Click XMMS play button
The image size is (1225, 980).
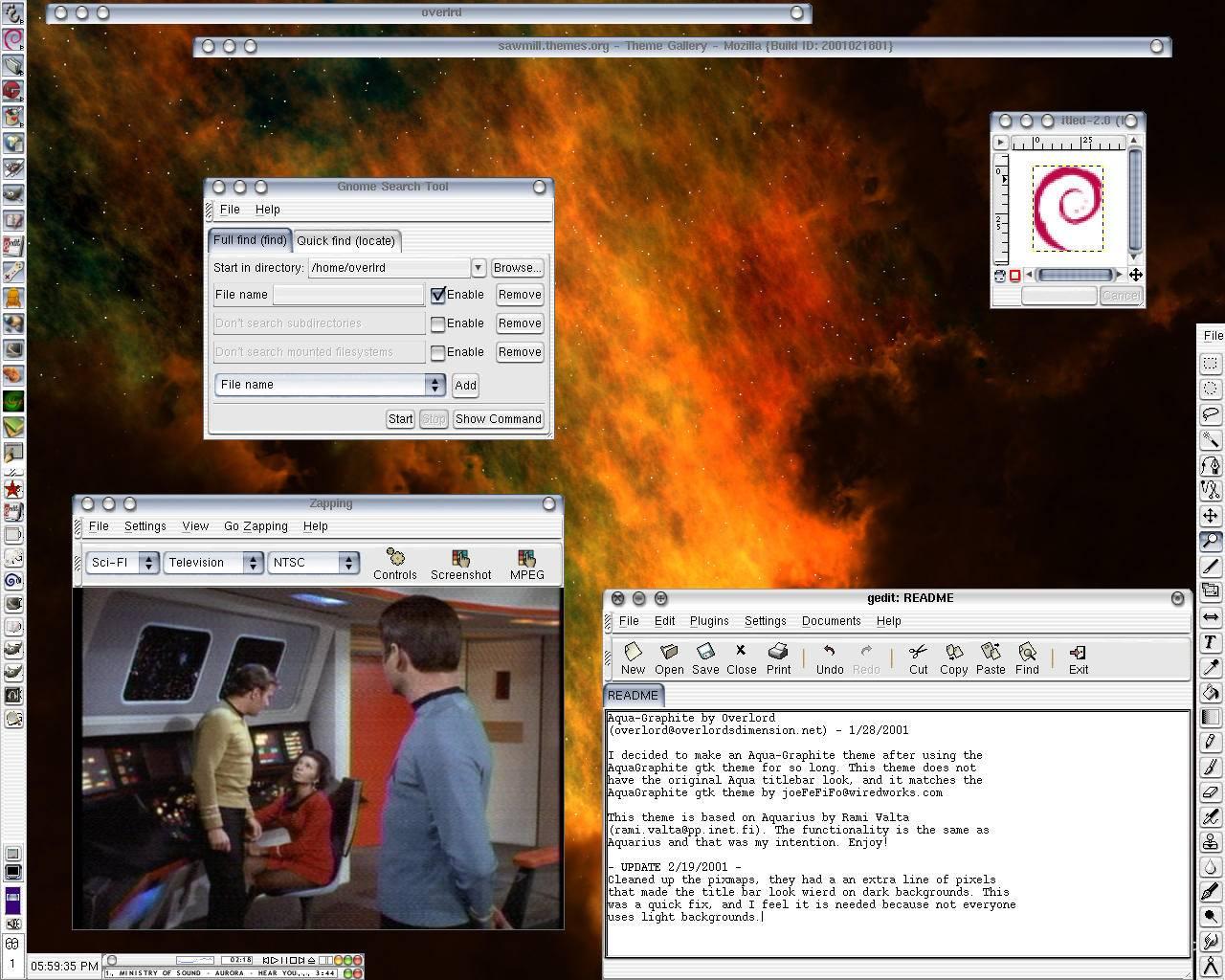pyautogui.click(x=275, y=960)
